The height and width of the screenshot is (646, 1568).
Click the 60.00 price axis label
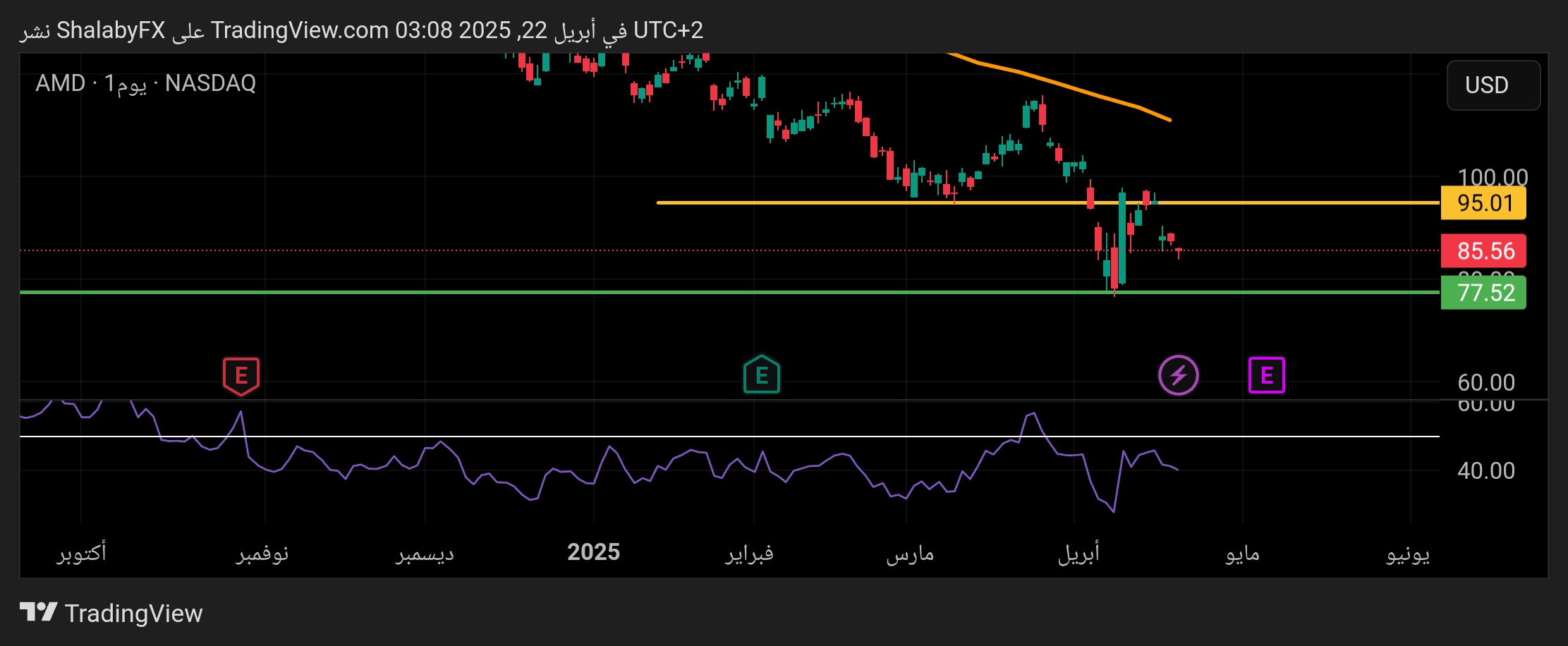tap(1486, 383)
